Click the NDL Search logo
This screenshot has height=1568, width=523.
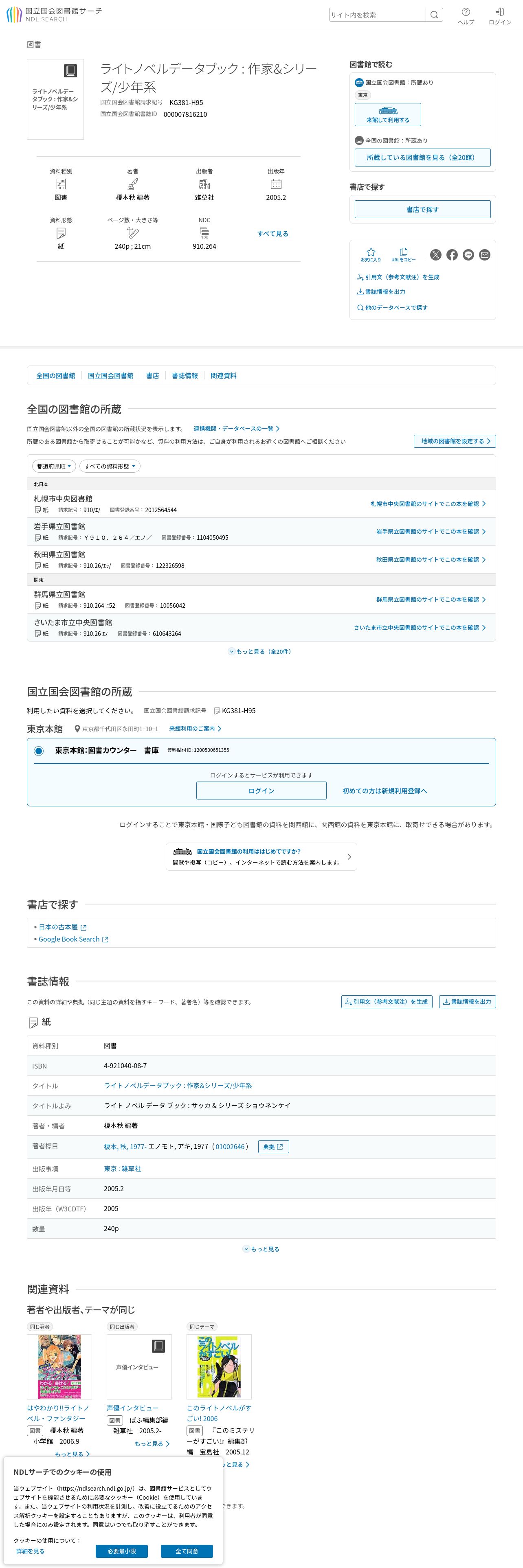point(54,15)
